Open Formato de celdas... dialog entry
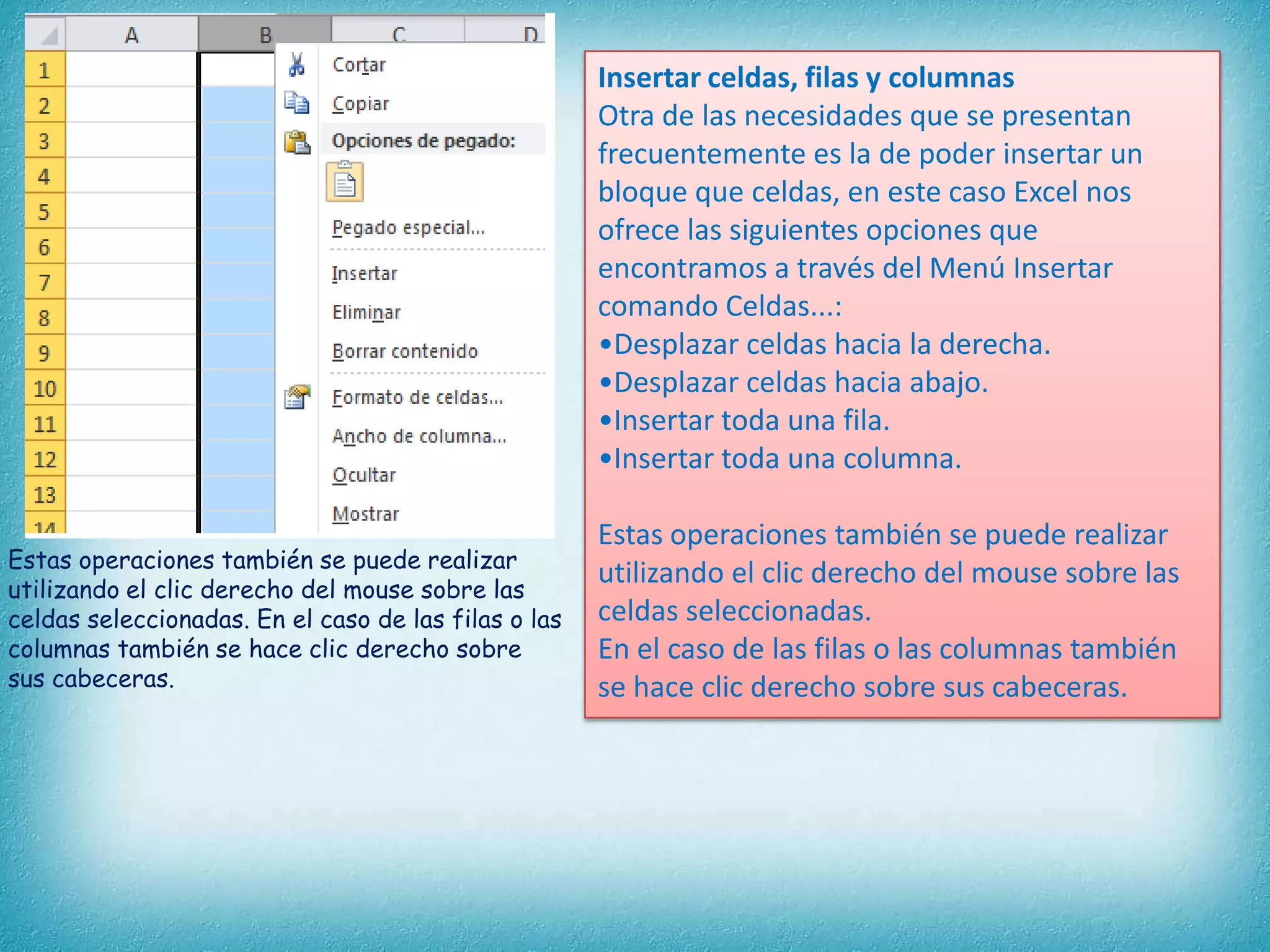Viewport: 1270px width, 952px height. click(417, 397)
